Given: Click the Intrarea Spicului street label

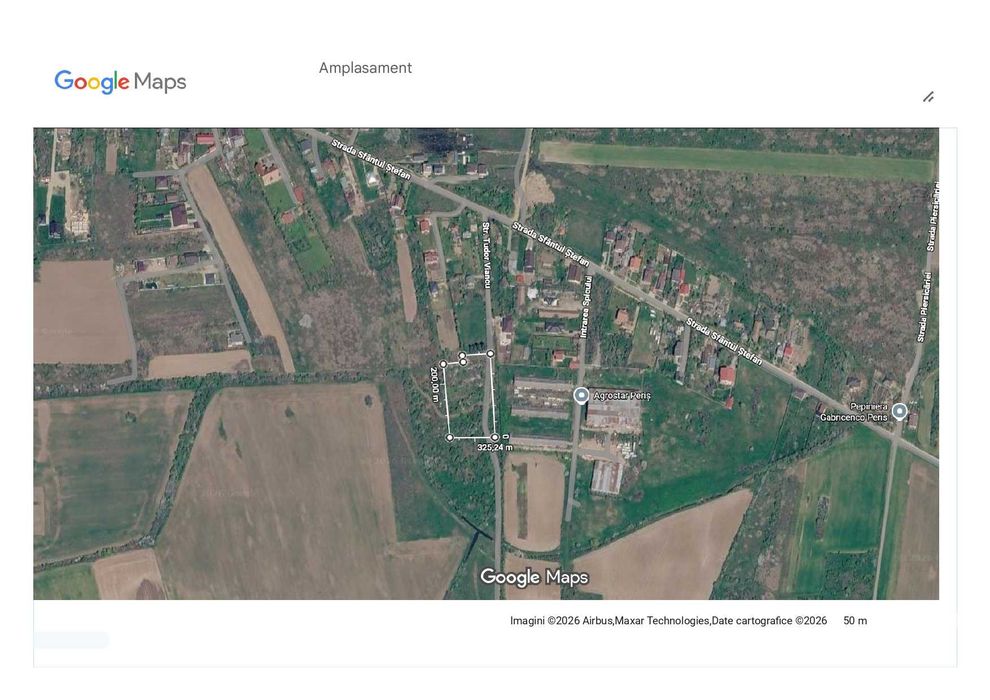Looking at the screenshot, I should (x=585, y=307).
